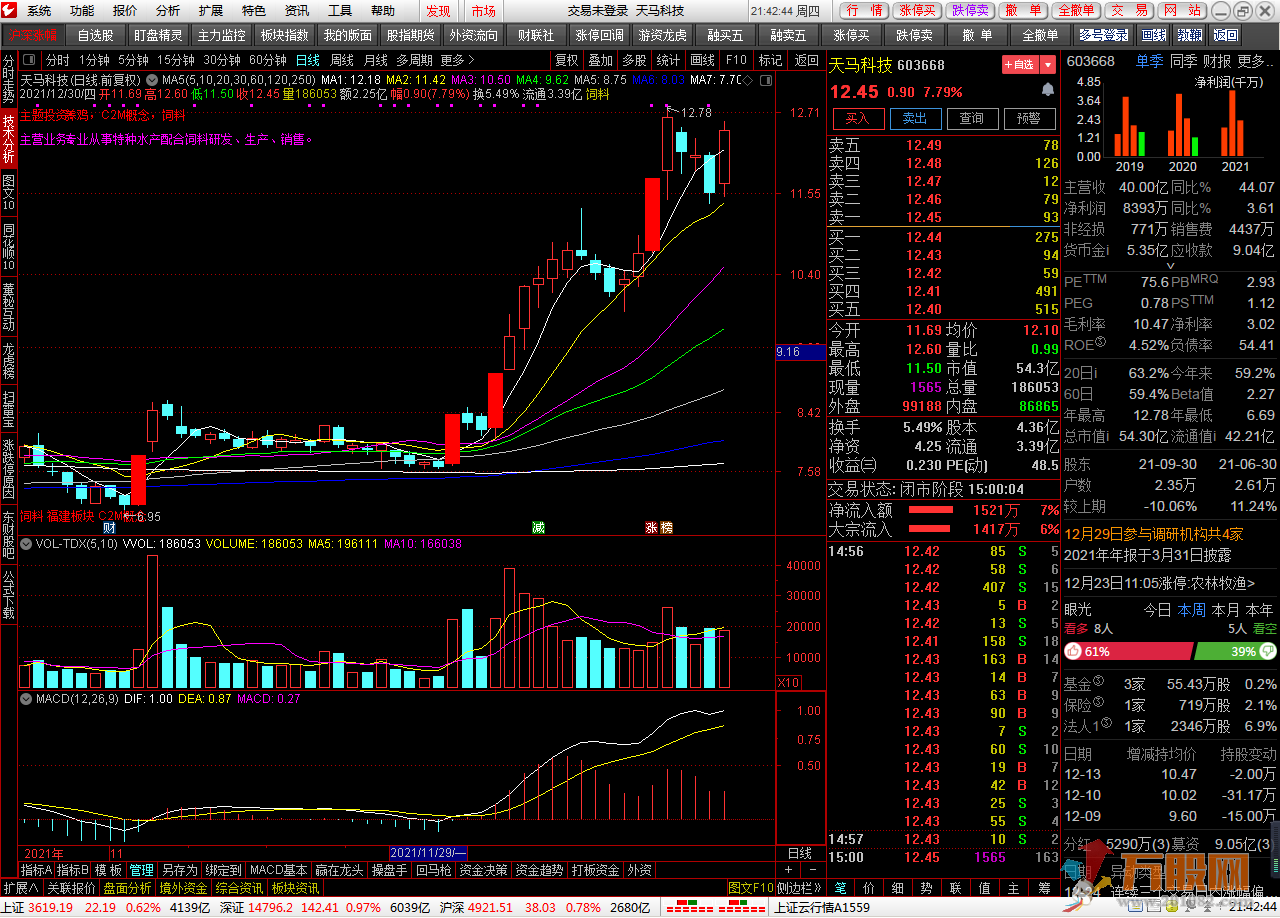The image size is (1280, 918).
Task: Open the 板块资讯 bottom tab
Action: [295, 887]
